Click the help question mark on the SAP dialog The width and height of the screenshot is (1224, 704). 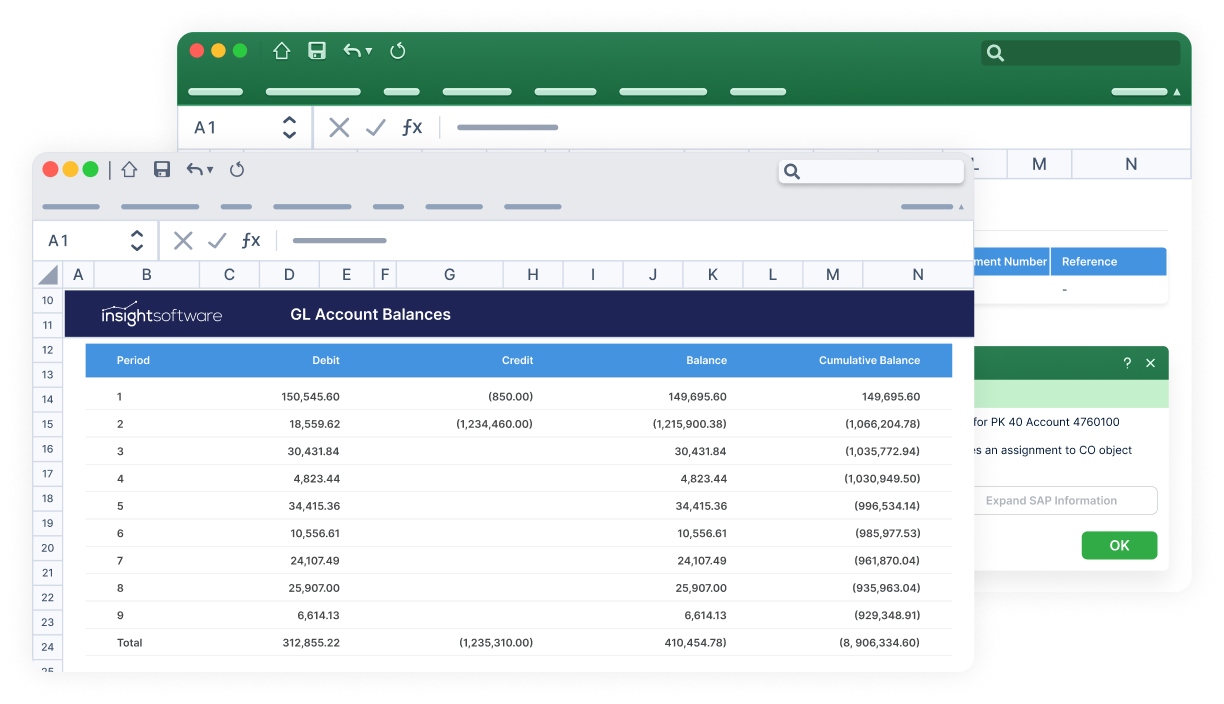[1126, 363]
